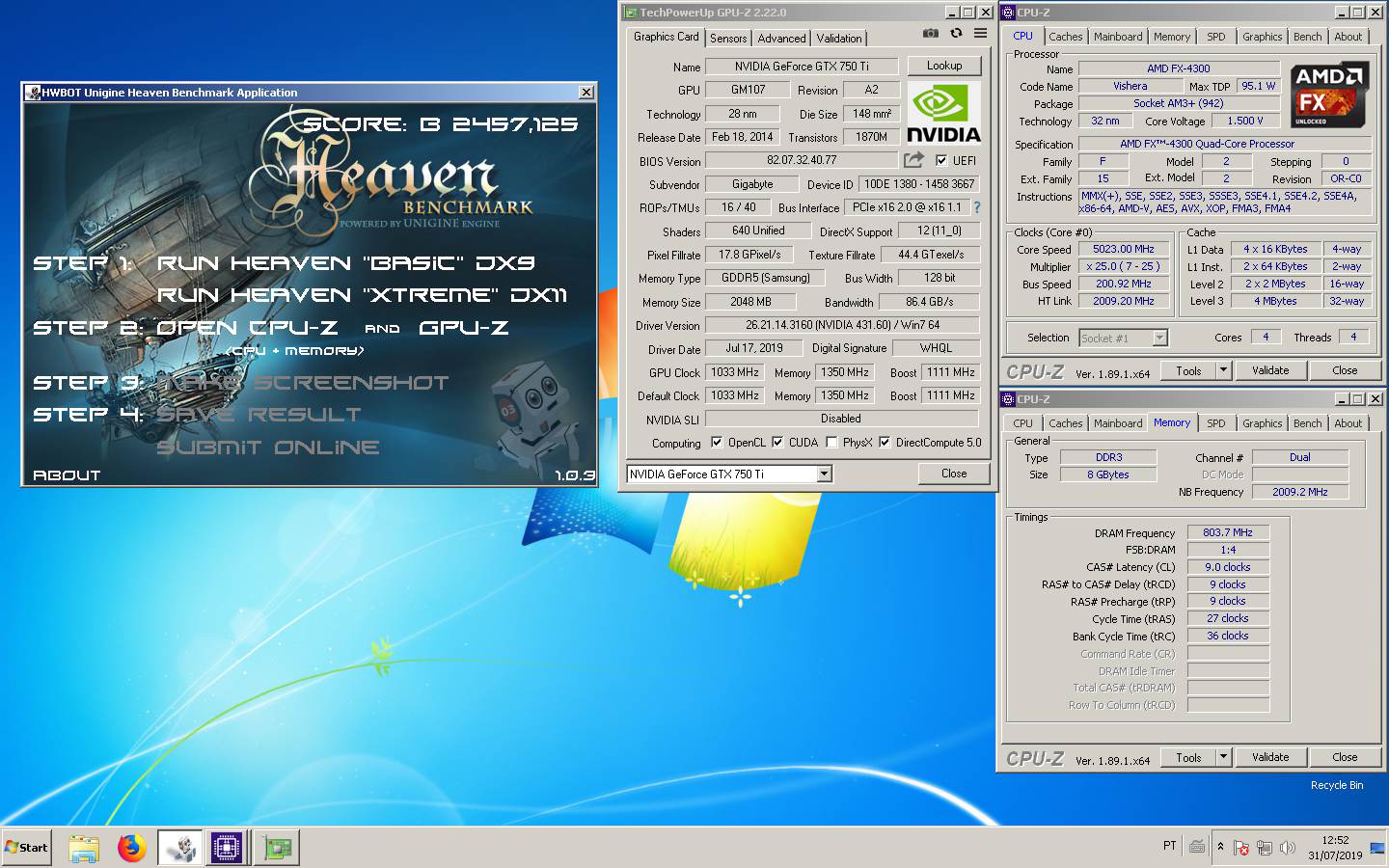
Task: Click Save Result in Heaven app
Action: (x=259, y=415)
